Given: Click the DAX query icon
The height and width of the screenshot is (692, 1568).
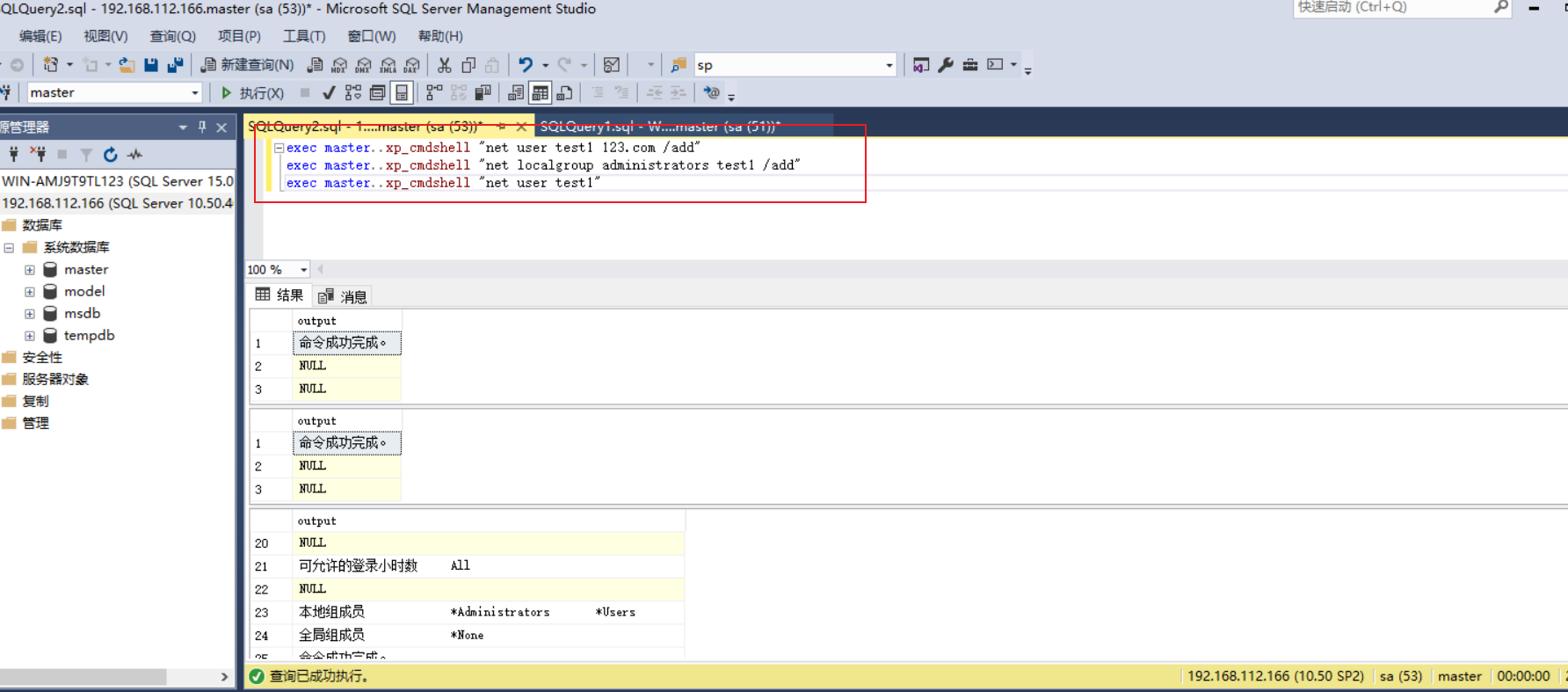Looking at the screenshot, I should pos(411,65).
